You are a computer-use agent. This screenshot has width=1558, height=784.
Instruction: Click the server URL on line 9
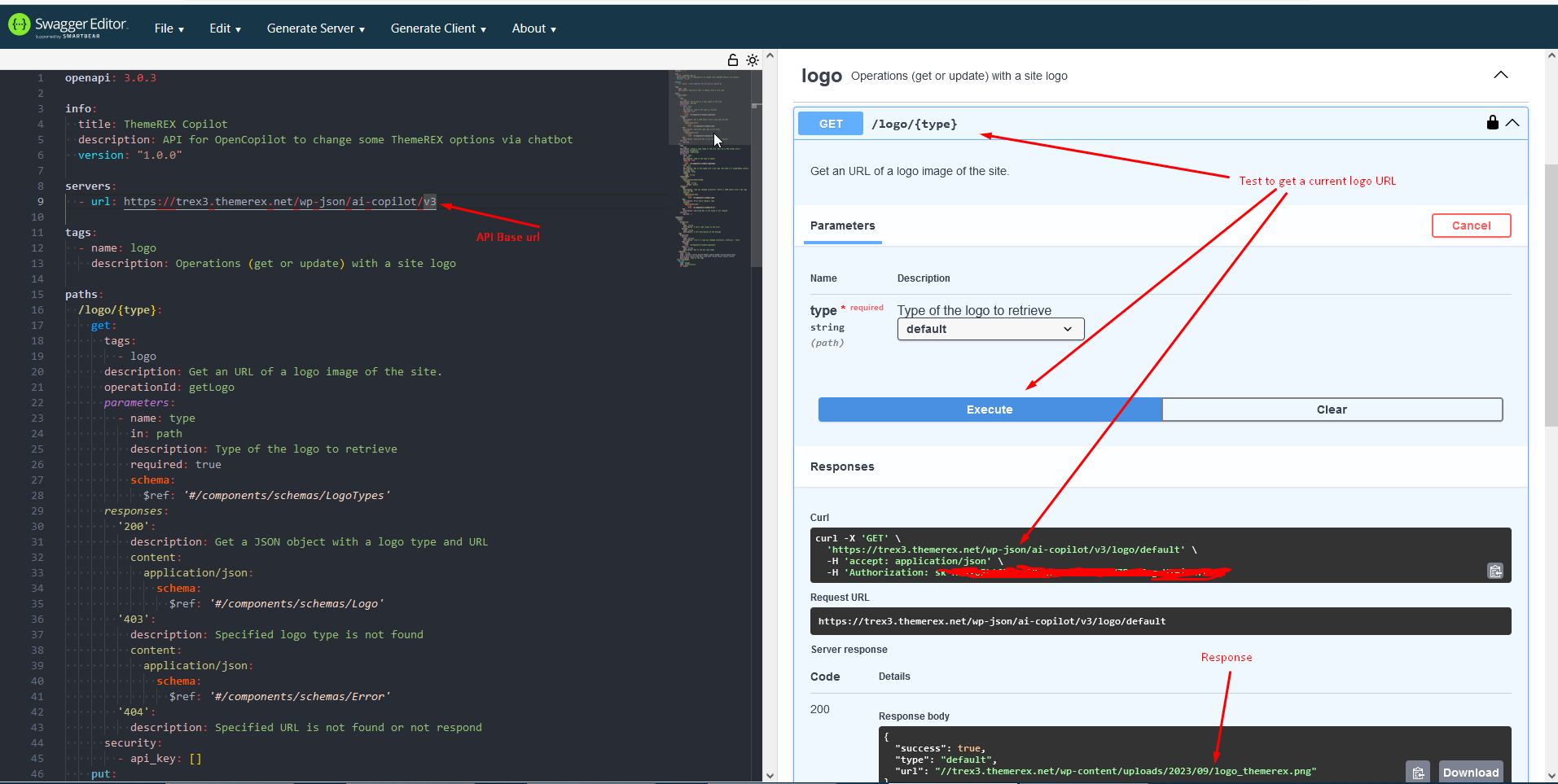click(x=279, y=202)
